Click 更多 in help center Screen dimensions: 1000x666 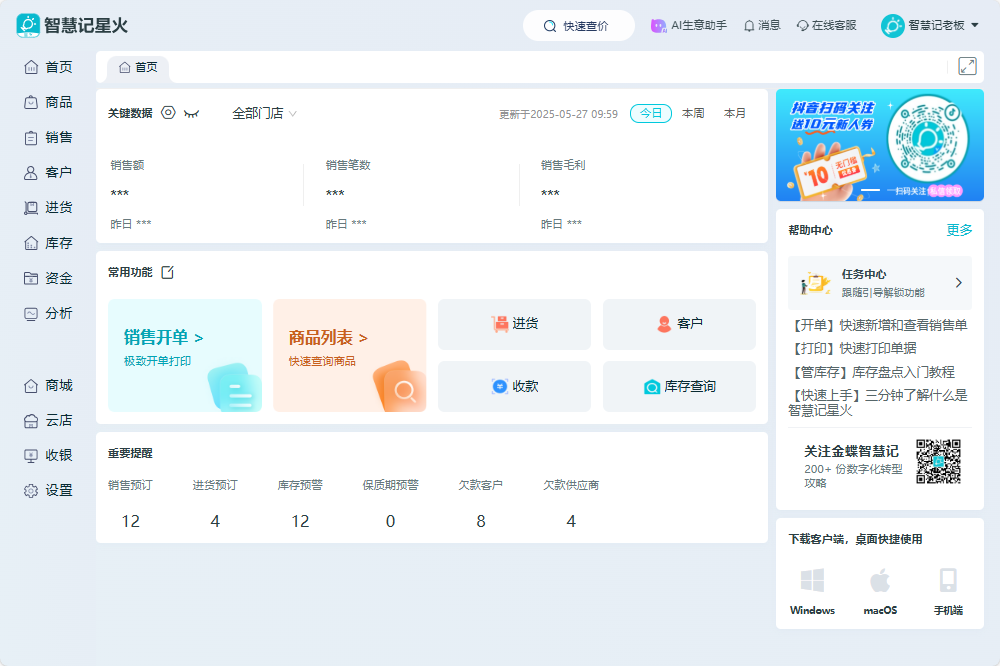pos(959,230)
